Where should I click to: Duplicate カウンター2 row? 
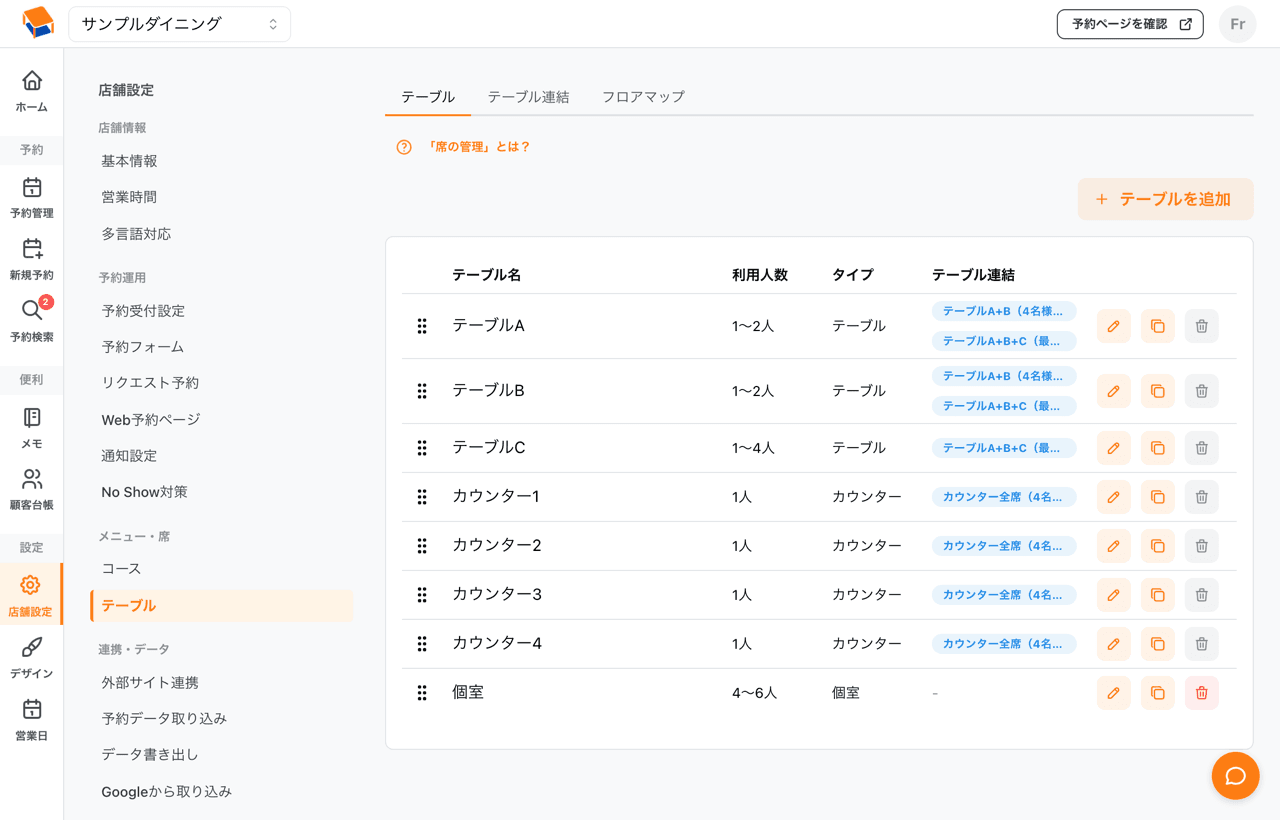click(1158, 546)
